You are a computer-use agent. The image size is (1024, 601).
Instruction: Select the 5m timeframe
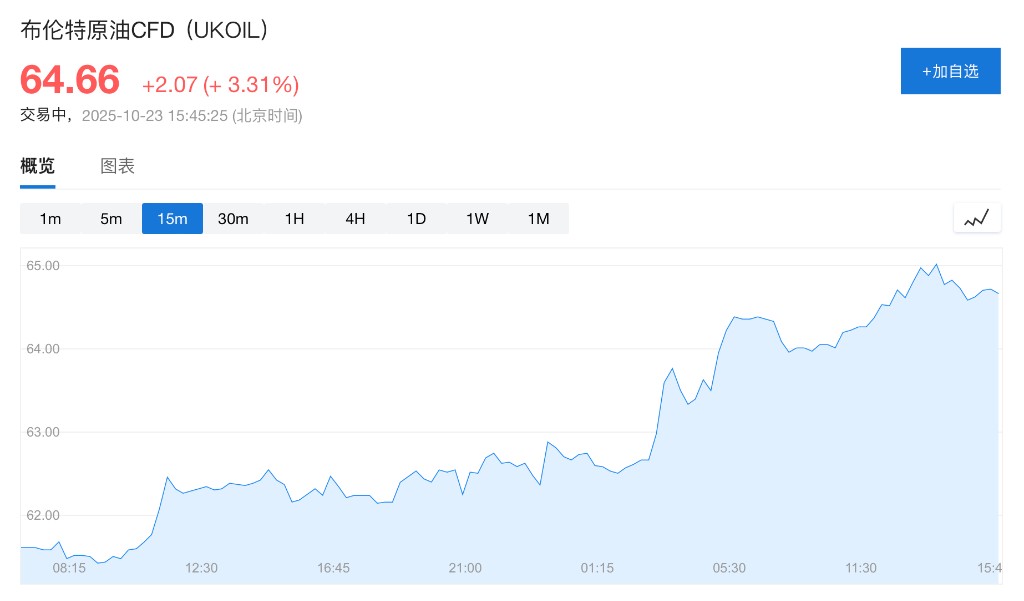click(x=111, y=218)
